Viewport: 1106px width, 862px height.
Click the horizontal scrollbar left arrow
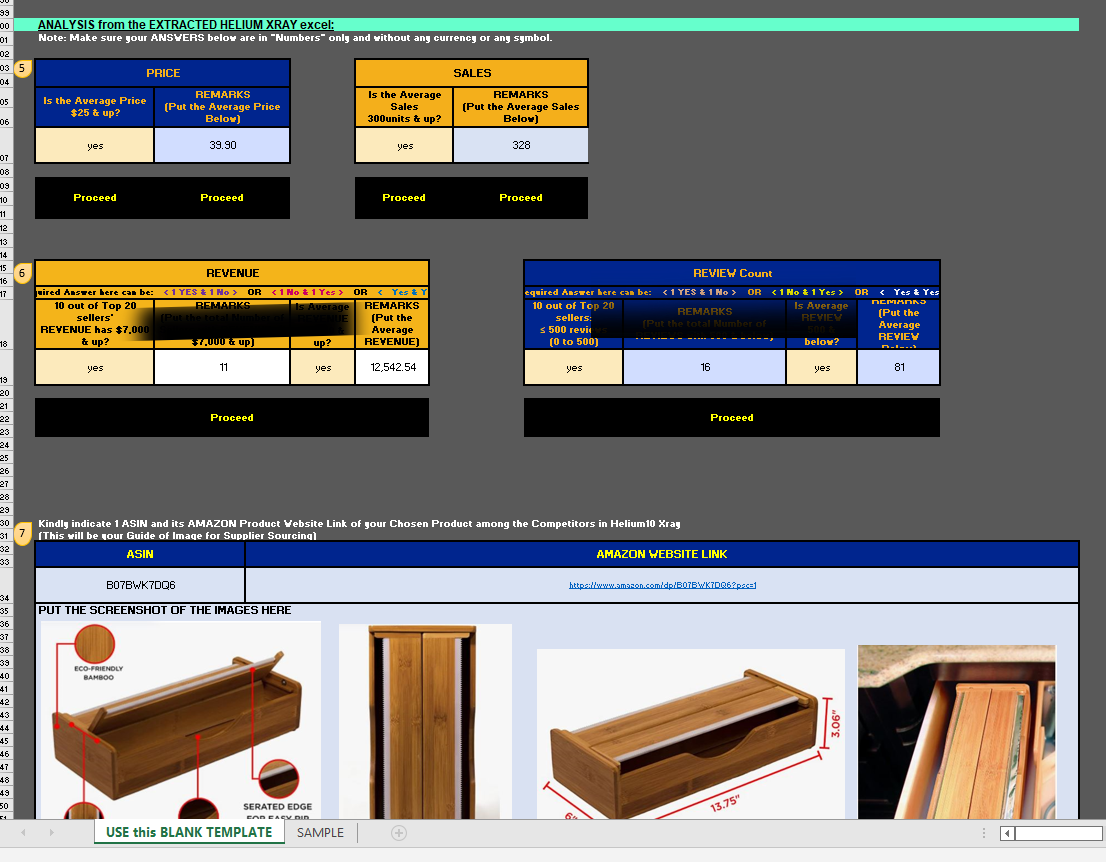(x=1007, y=834)
